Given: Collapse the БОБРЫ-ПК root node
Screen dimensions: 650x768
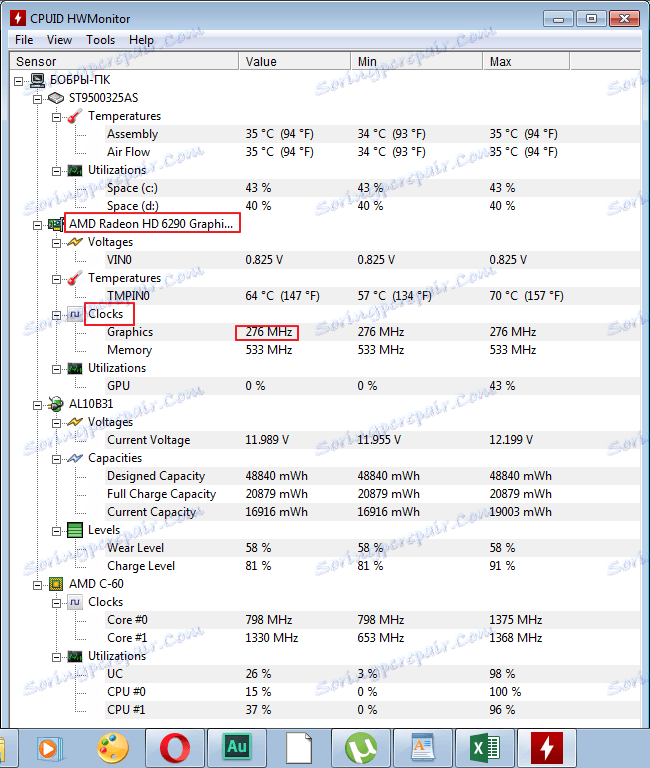Looking at the screenshot, I should pos(19,81).
